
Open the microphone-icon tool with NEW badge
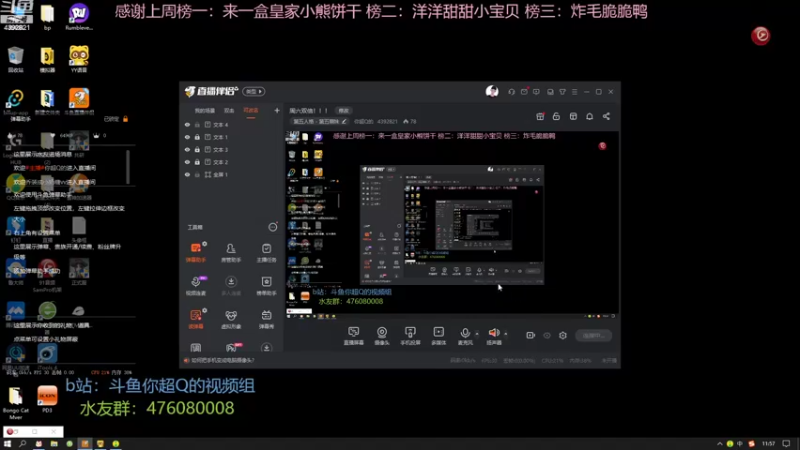196,285
